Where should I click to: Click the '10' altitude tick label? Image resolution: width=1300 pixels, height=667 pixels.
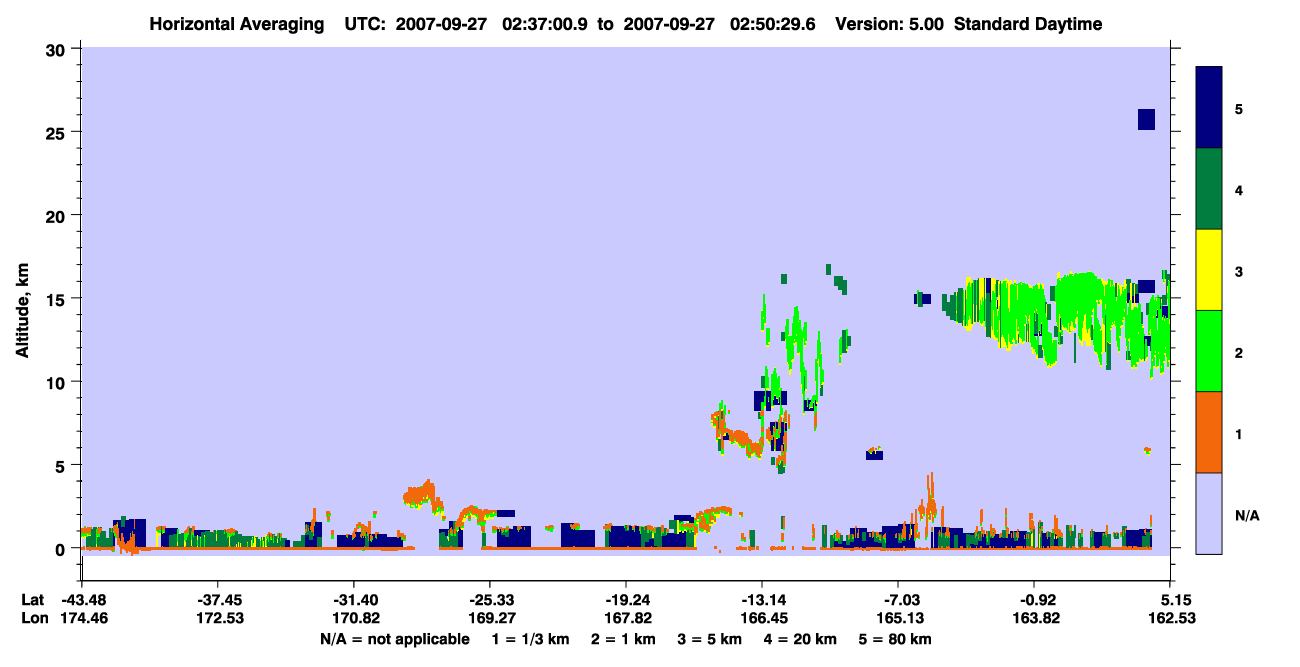click(58, 382)
